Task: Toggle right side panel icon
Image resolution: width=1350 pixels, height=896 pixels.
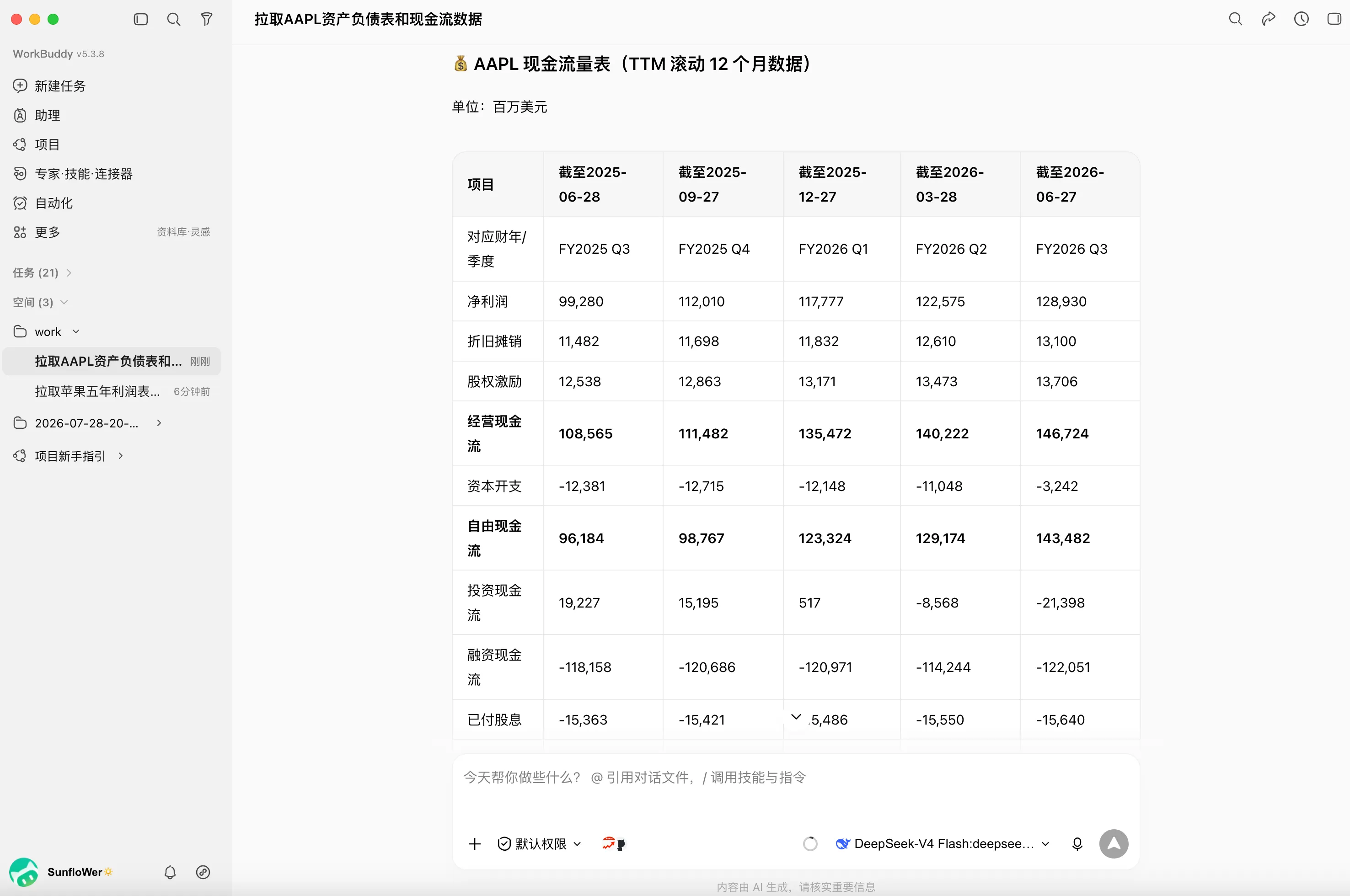Action: [x=1334, y=19]
